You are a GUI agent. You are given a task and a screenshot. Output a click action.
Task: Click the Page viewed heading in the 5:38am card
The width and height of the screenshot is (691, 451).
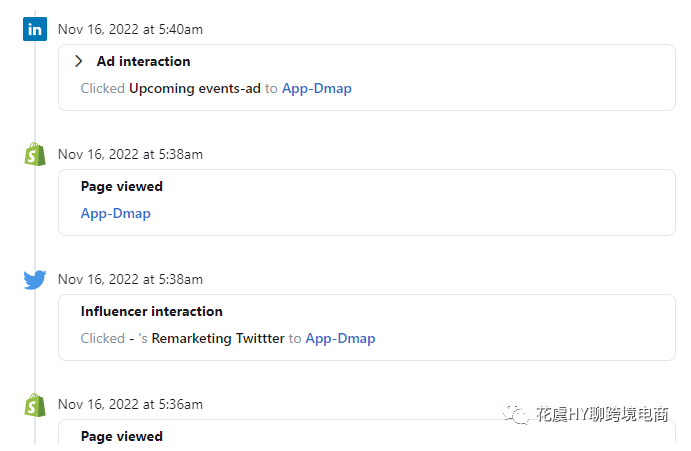[x=121, y=186]
